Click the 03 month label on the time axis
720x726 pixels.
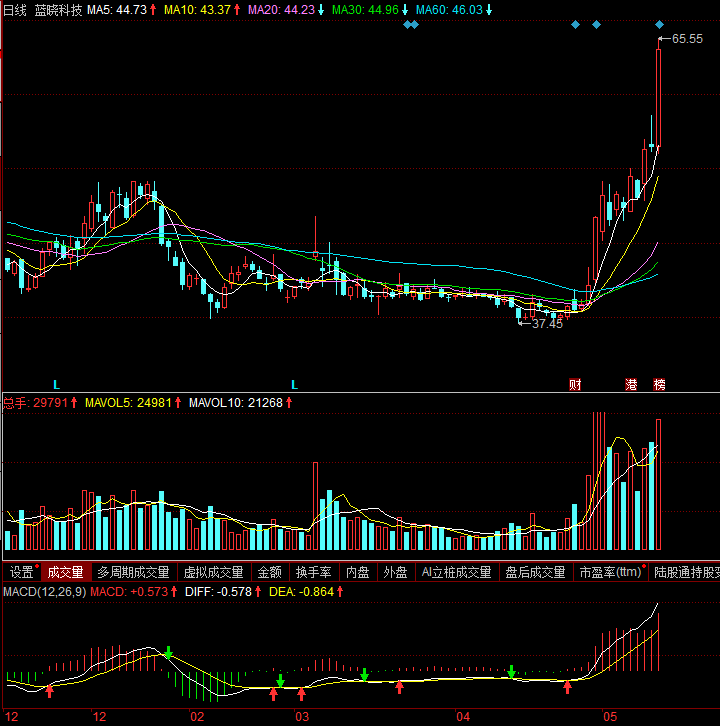(x=302, y=717)
